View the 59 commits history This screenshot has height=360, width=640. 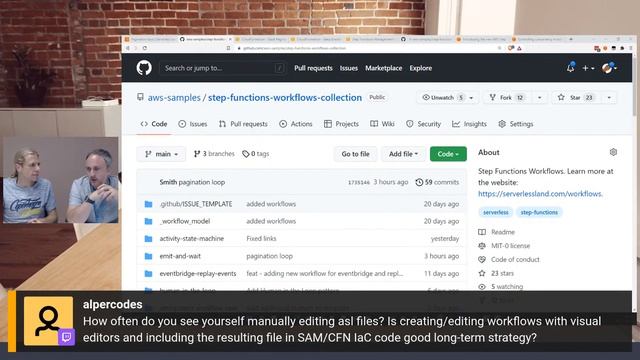(x=437, y=182)
